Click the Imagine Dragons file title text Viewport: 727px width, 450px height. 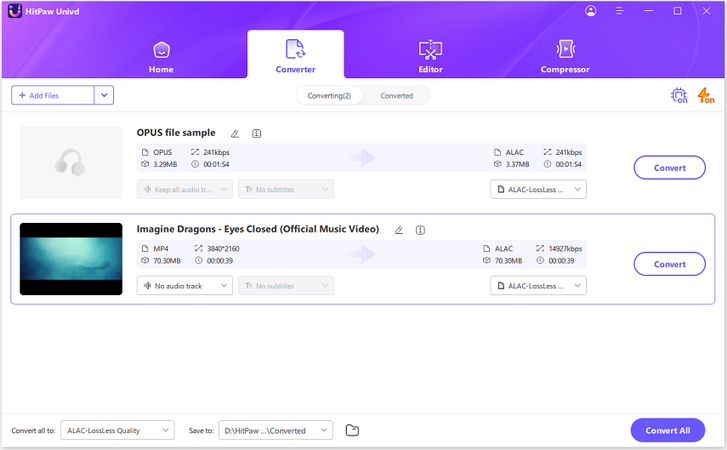point(258,229)
